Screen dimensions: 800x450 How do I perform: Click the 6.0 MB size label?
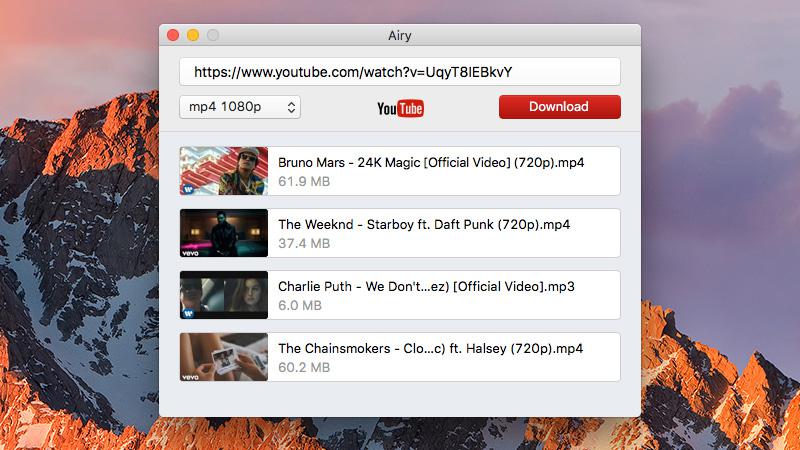tap(300, 306)
